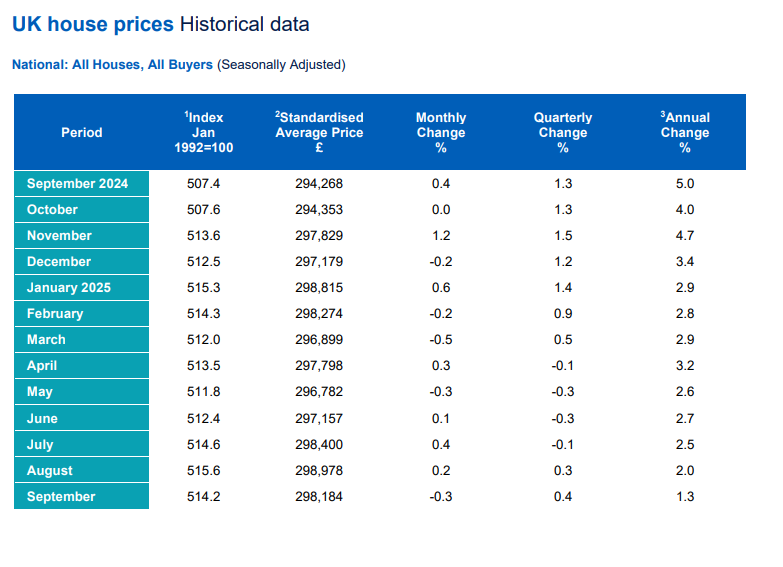Select the 'January 2025' period row label
Image resolution: width=783 pixels, height=567 pixels.
click(x=69, y=288)
